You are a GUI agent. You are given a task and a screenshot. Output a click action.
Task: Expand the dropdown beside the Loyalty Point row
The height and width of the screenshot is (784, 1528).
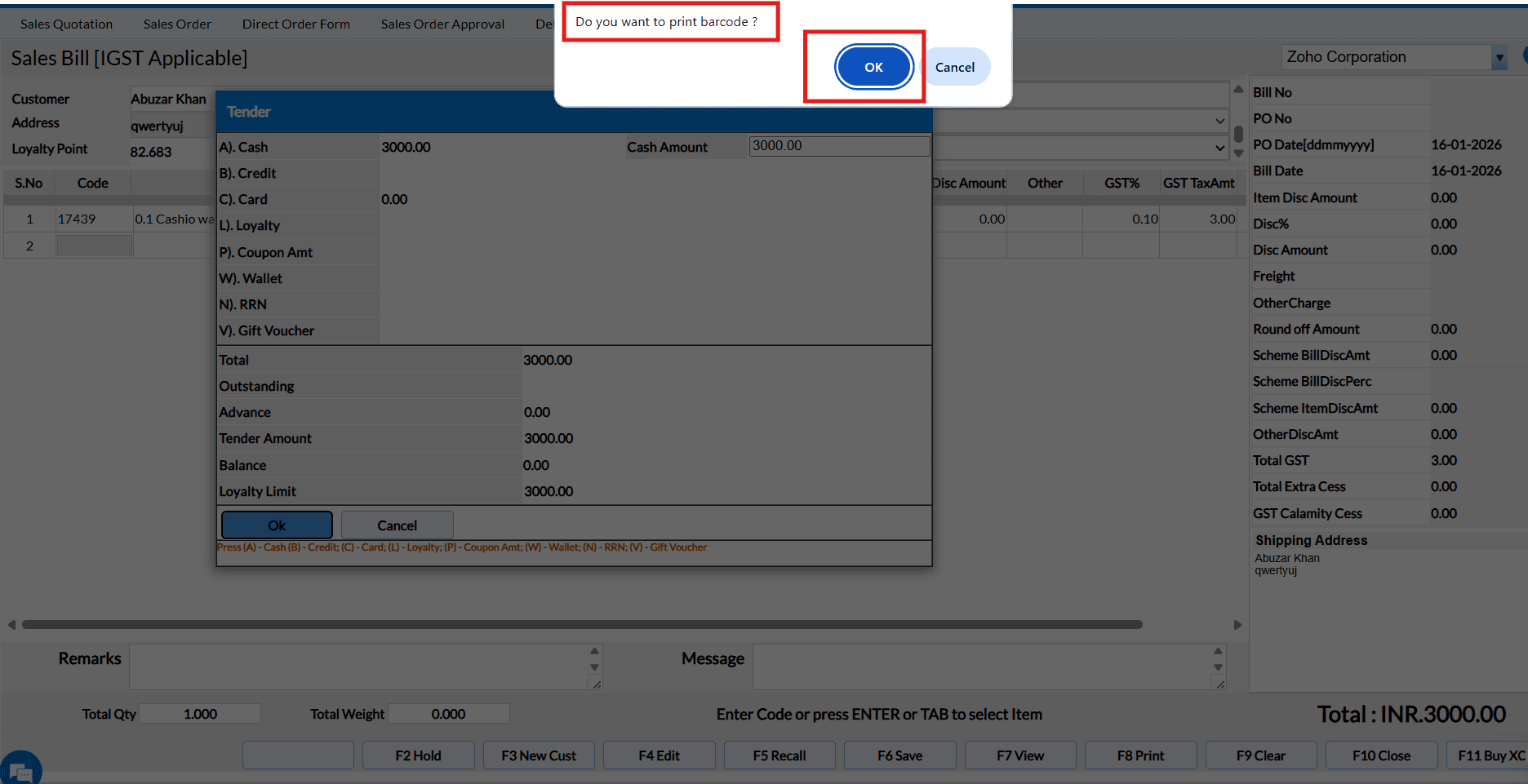[1219, 148]
